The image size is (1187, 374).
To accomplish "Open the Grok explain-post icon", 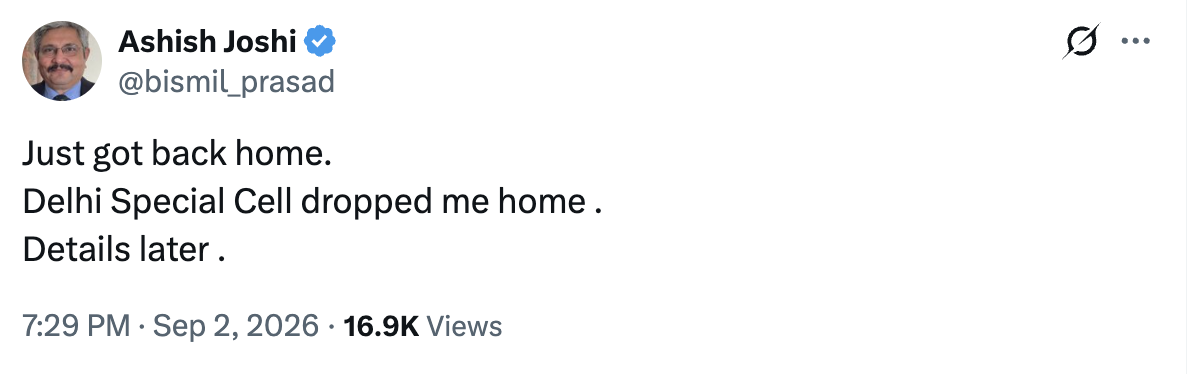I will click(1080, 42).
